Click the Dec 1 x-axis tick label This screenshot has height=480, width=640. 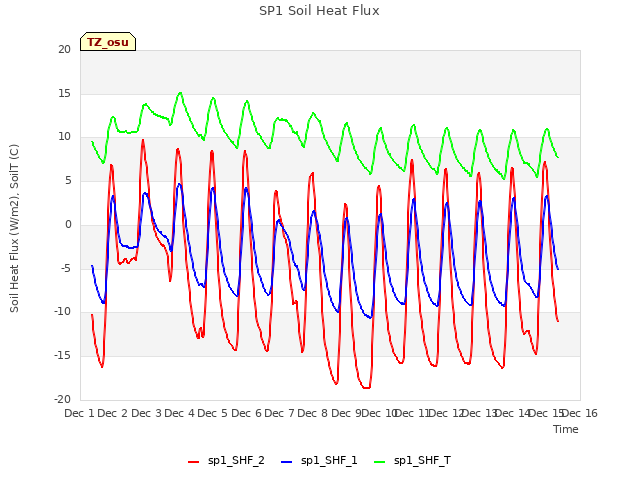coord(79,413)
